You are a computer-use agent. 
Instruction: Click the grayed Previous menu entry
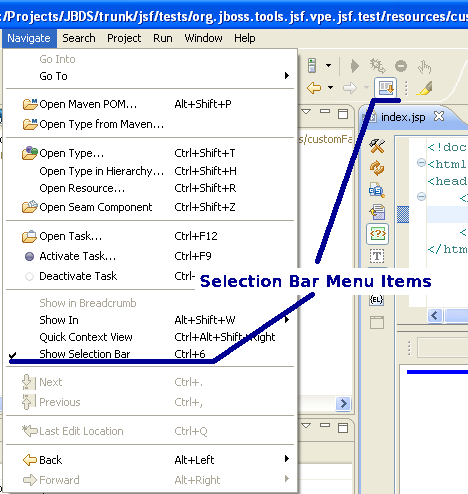tap(150, 402)
